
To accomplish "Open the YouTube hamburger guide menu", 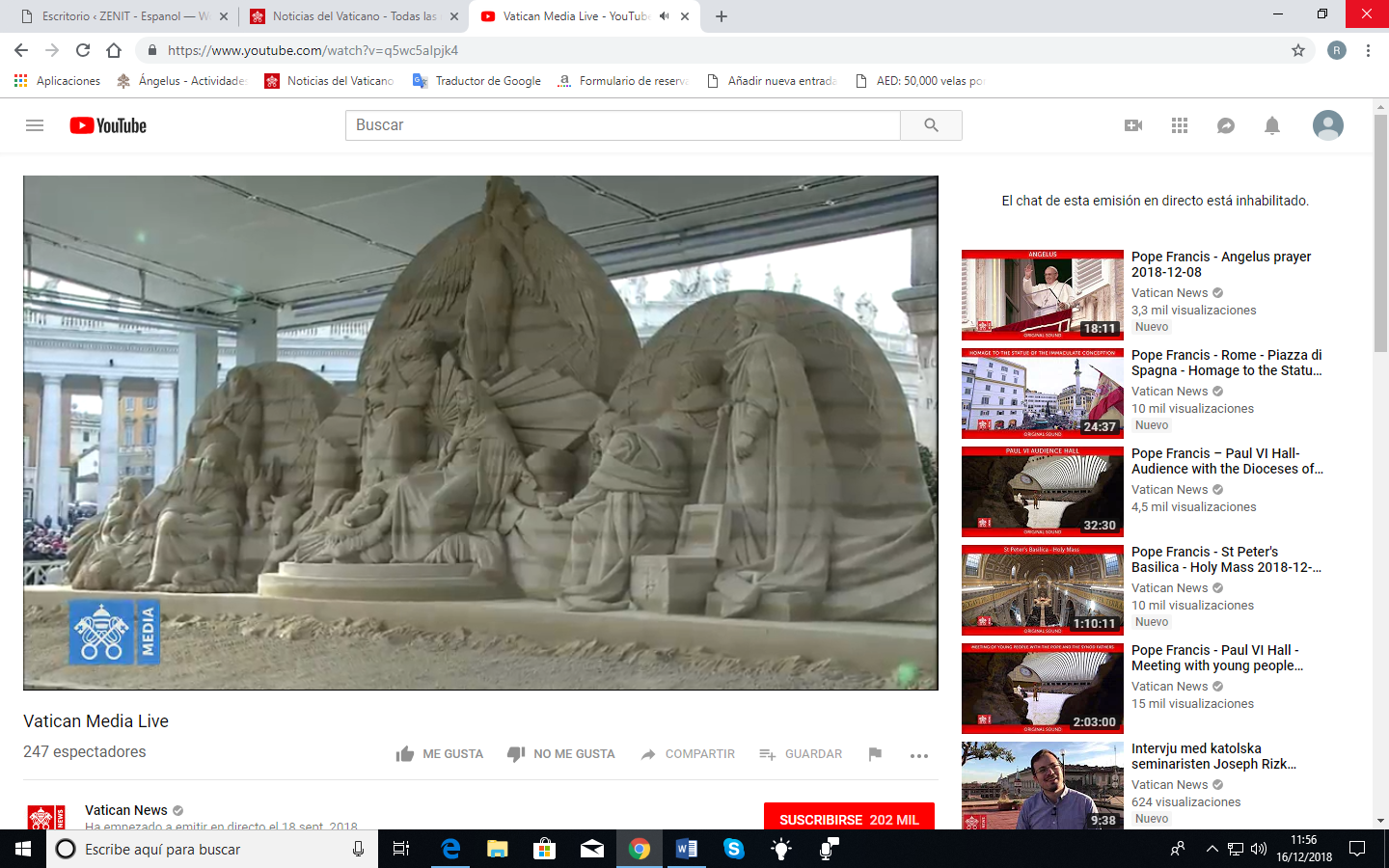I will 35,125.
